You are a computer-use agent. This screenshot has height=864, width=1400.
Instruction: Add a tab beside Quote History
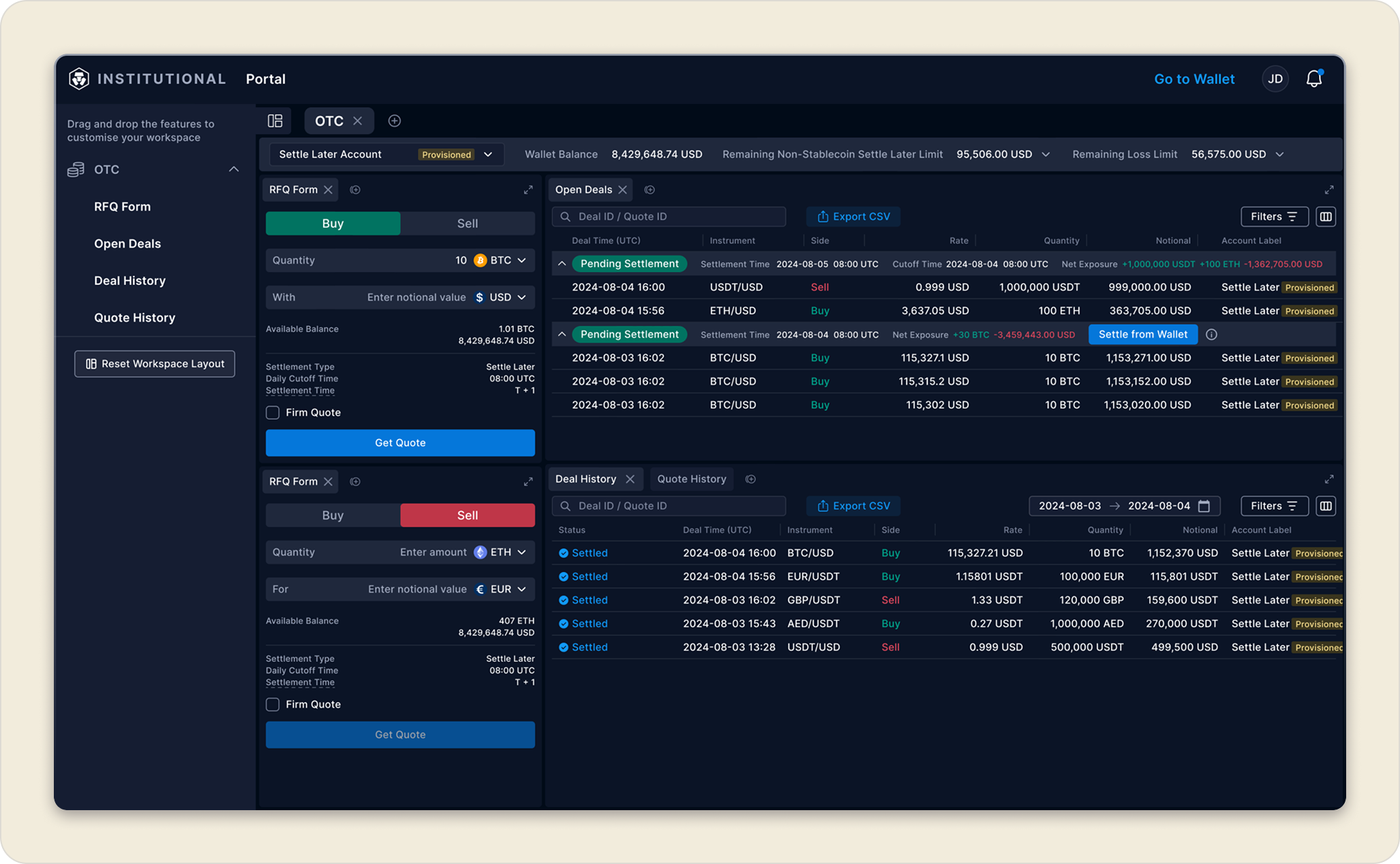(x=750, y=479)
